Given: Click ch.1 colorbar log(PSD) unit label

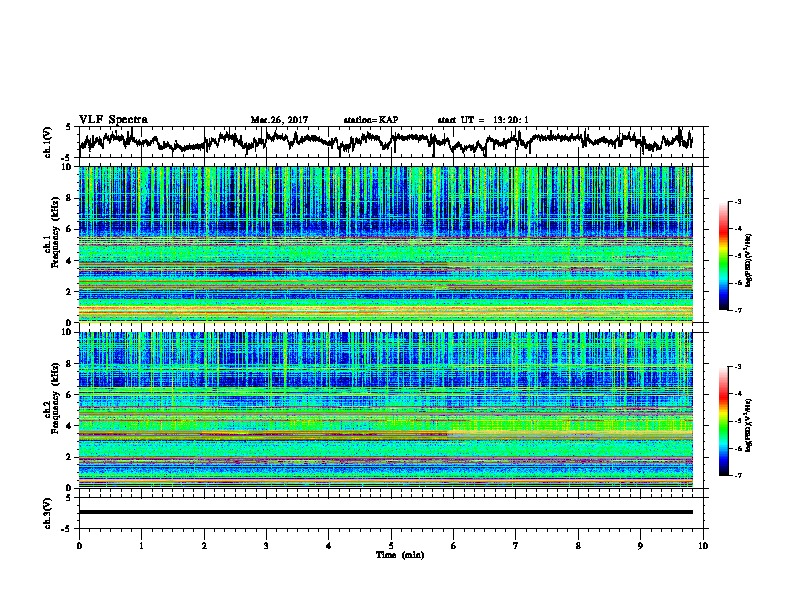Looking at the screenshot, I should (x=749, y=260).
